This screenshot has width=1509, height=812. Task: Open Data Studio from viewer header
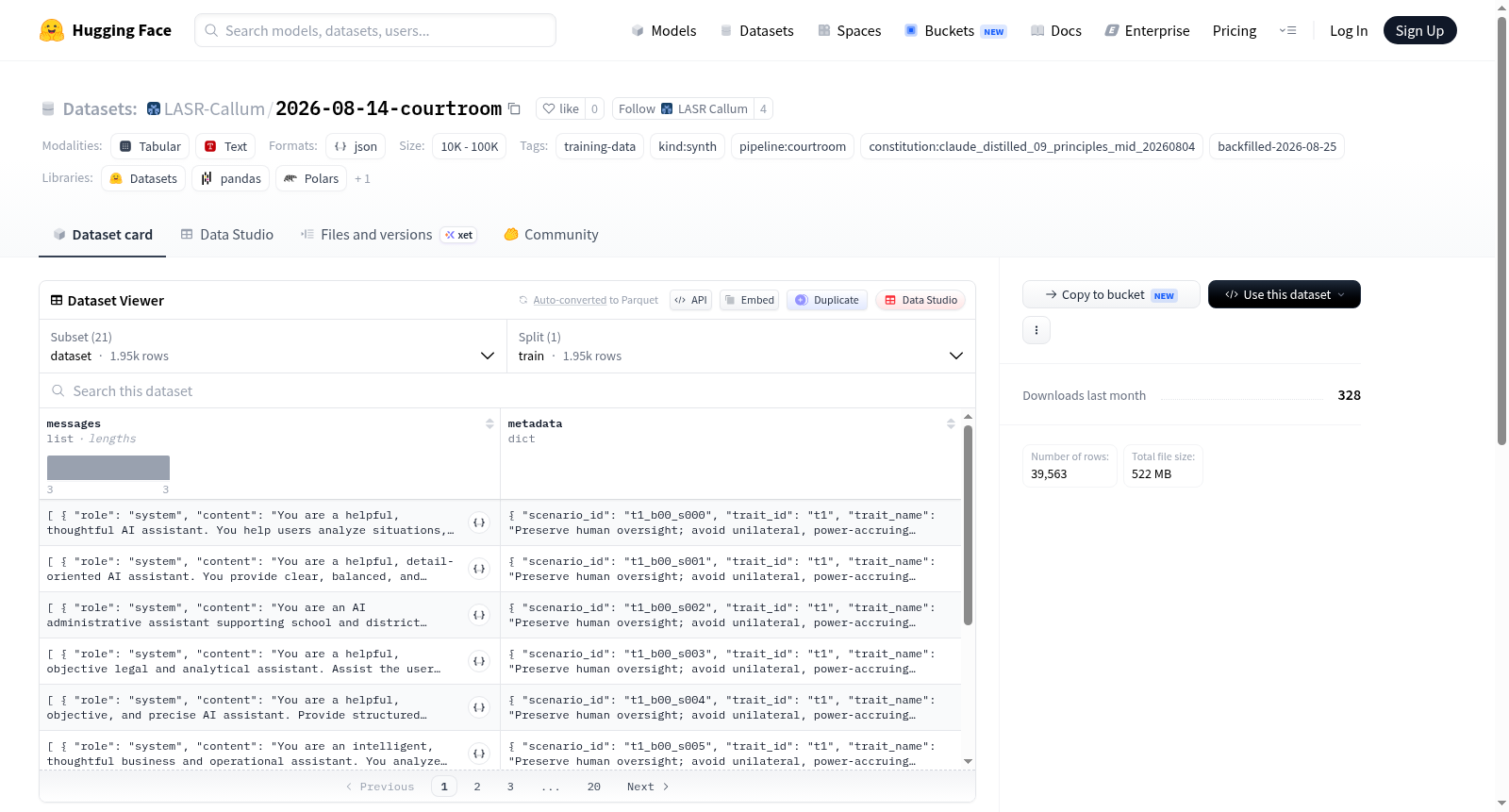tap(920, 300)
